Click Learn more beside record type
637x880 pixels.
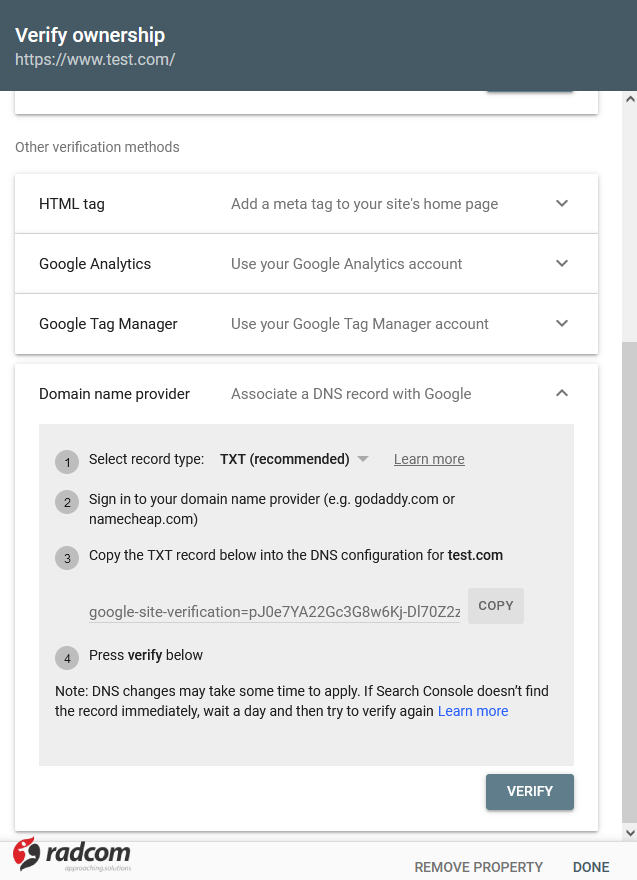pos(429,459)
